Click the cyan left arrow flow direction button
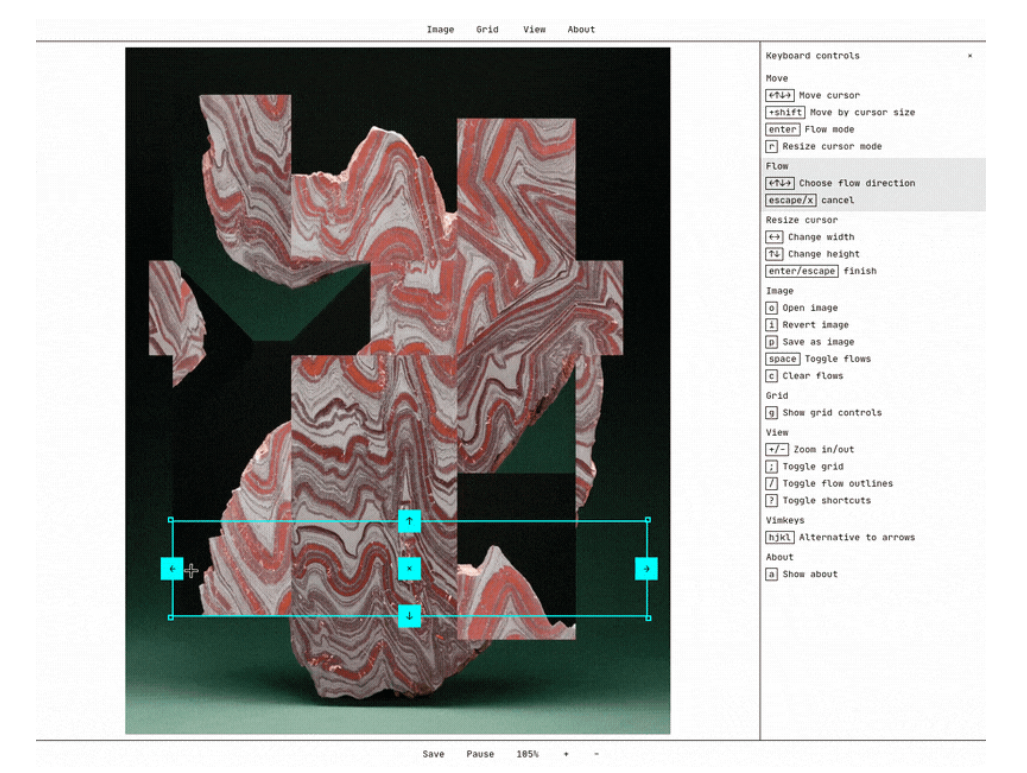The image size is (1027, 773). tap(172, 569)
